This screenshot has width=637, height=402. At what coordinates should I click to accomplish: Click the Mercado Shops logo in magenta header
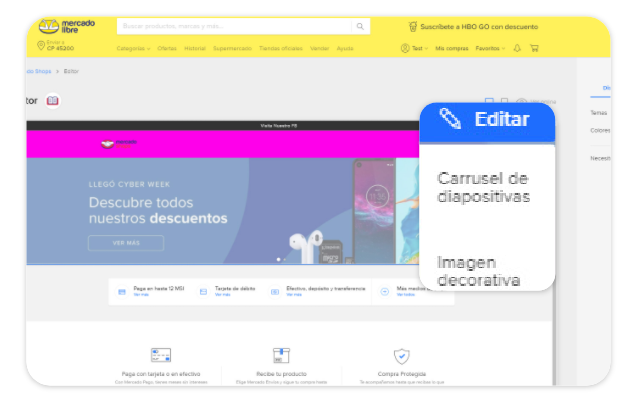point(119,144)
